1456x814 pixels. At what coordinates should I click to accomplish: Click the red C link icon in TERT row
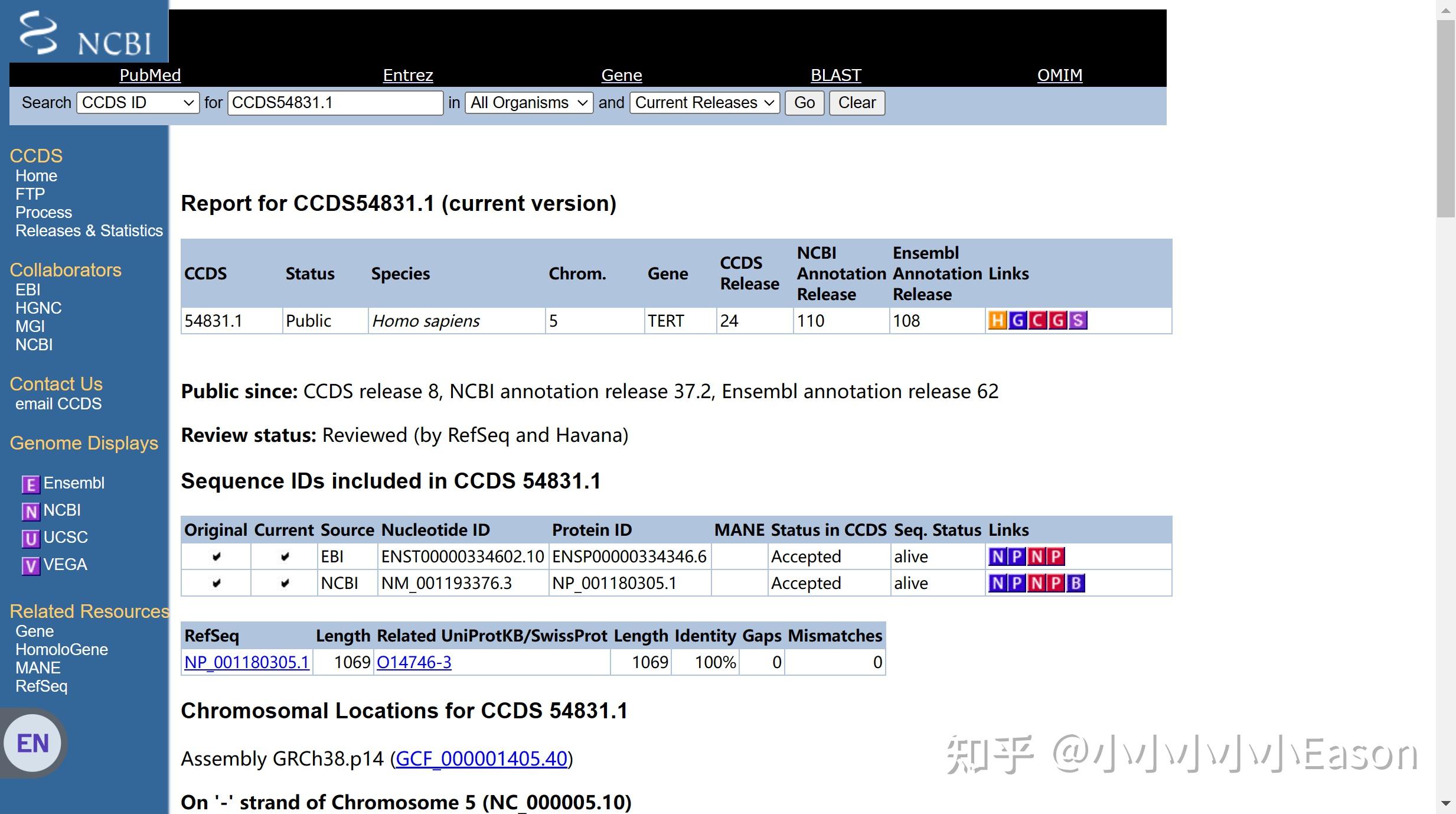pyautogui.click(x=1037, y=320)
